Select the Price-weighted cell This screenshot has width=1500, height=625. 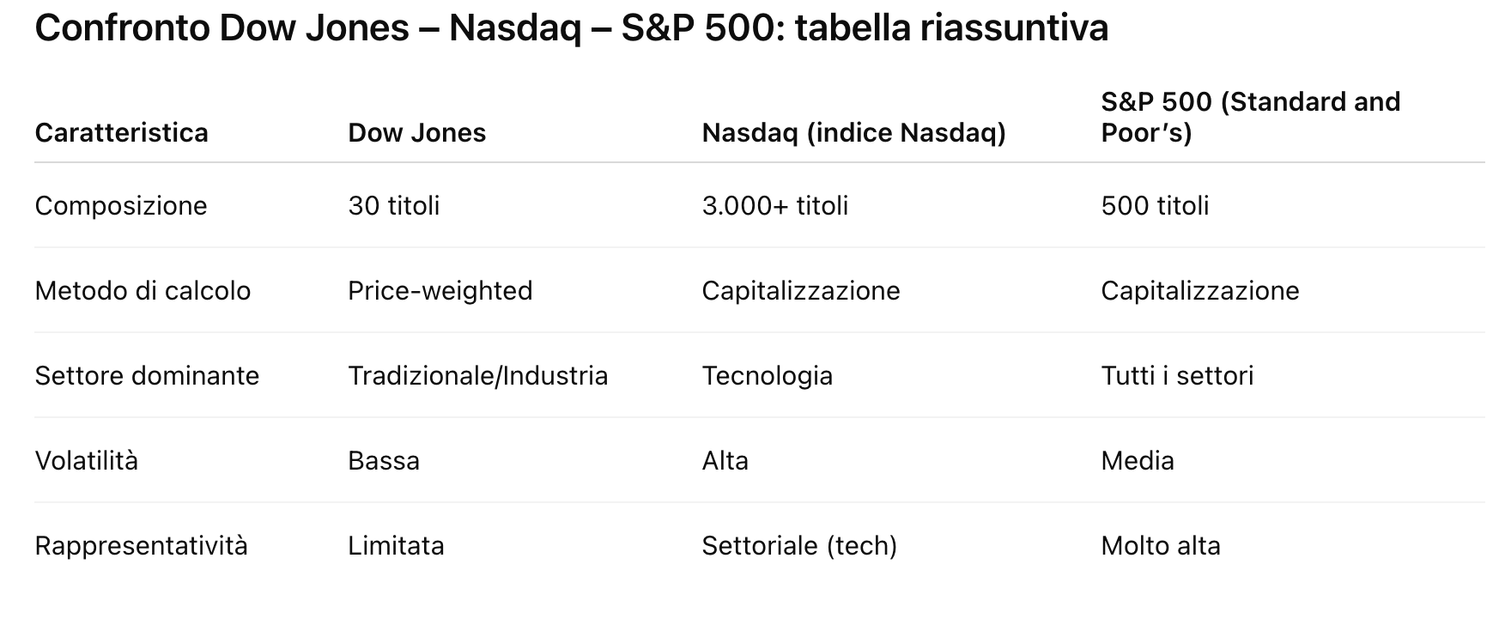440,291
